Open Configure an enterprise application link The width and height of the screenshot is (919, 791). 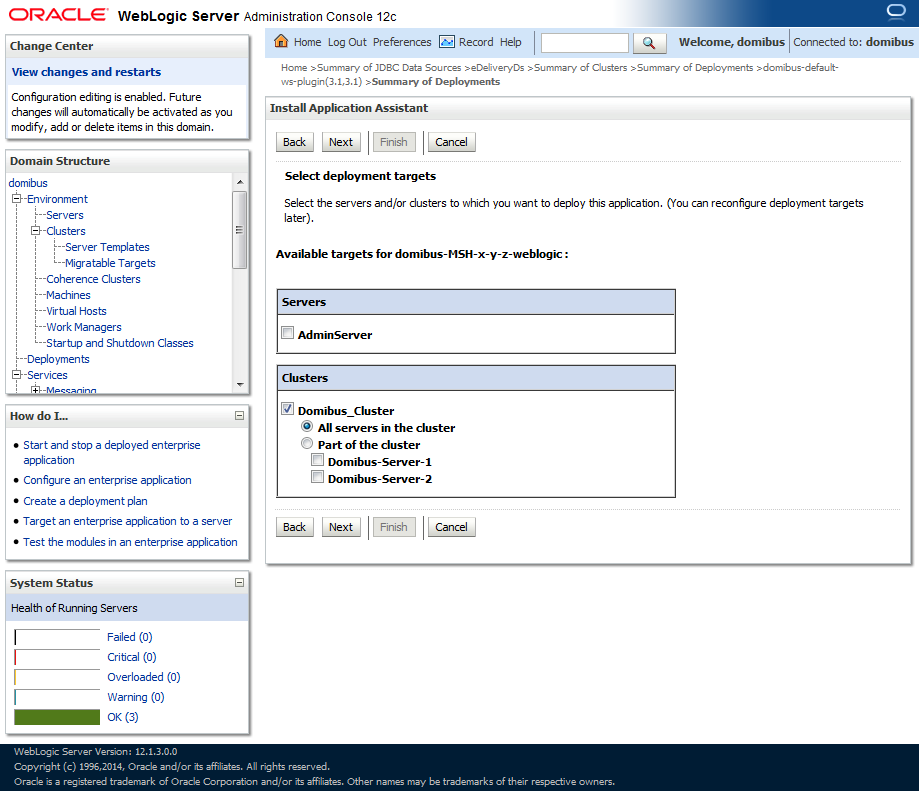coord(107,480)
